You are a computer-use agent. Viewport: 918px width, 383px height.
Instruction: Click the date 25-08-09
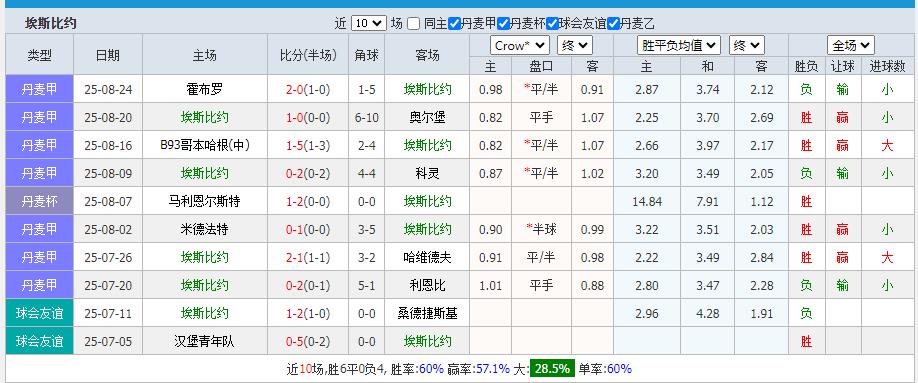click(x=108, y=173)
